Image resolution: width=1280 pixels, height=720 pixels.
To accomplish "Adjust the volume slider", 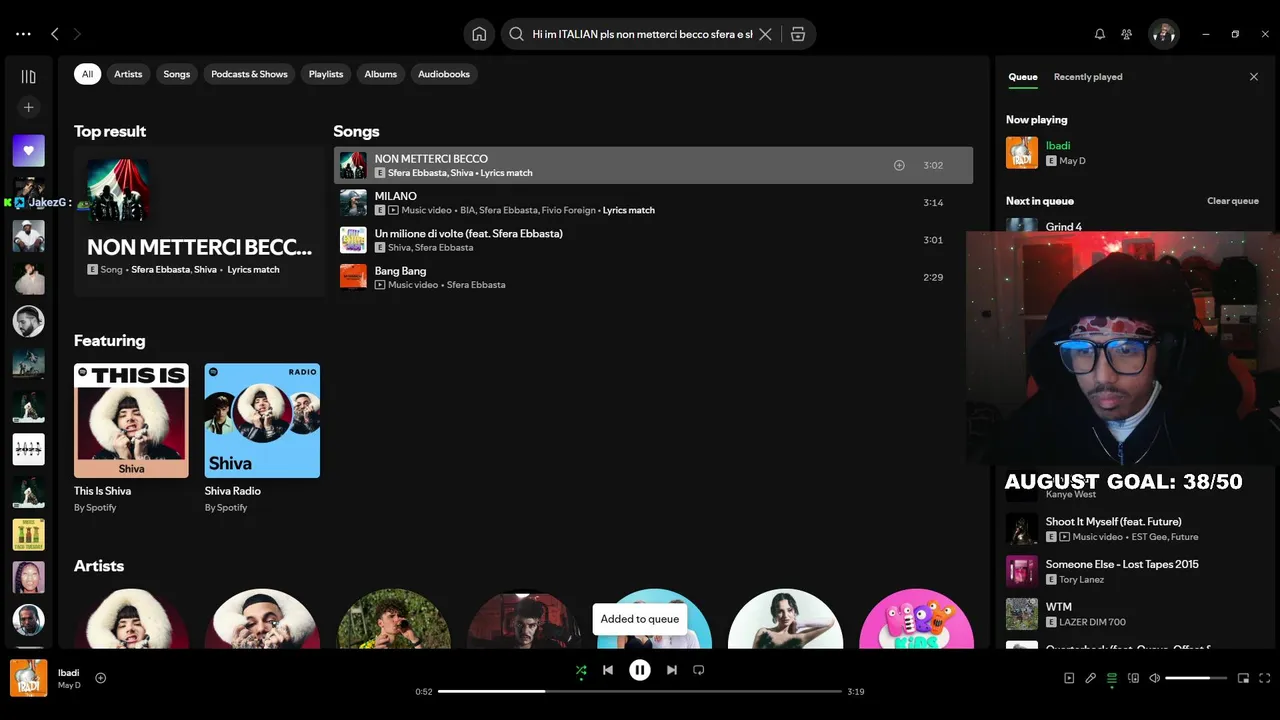I will (x=1196, y=678).
